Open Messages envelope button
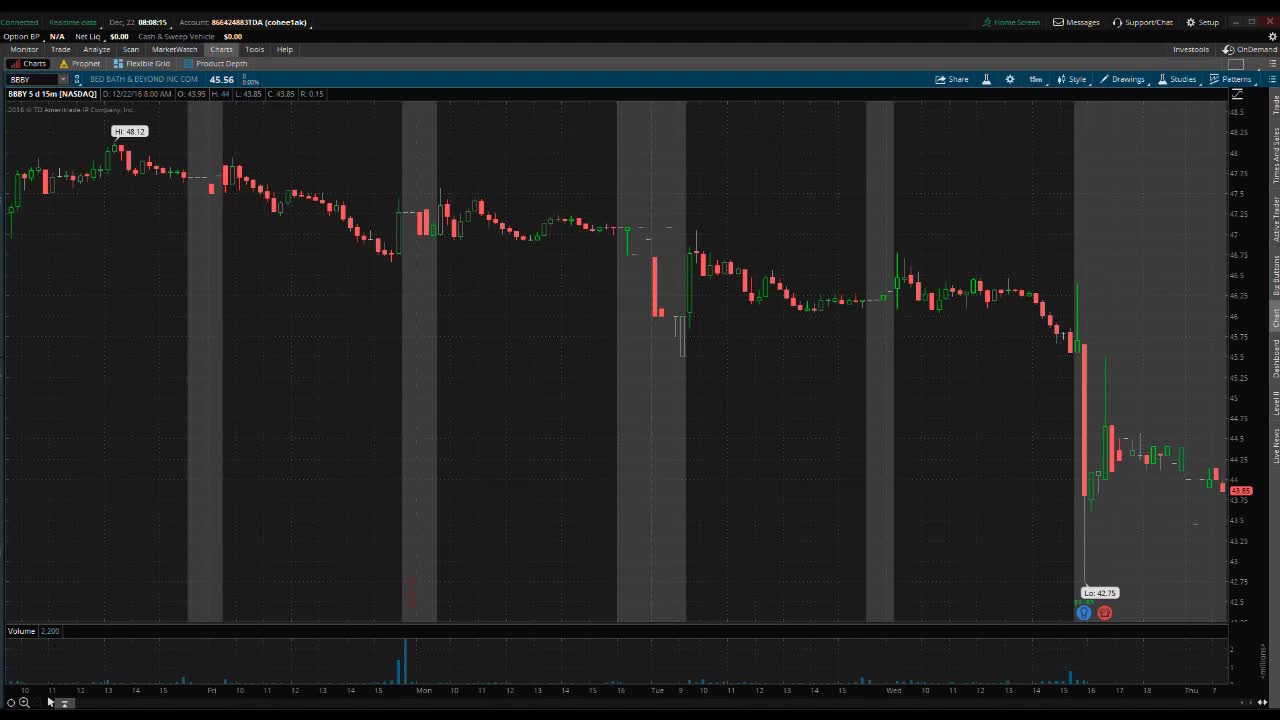The width and height of the screenshot is (1280, 720). tap(1076, 22)
